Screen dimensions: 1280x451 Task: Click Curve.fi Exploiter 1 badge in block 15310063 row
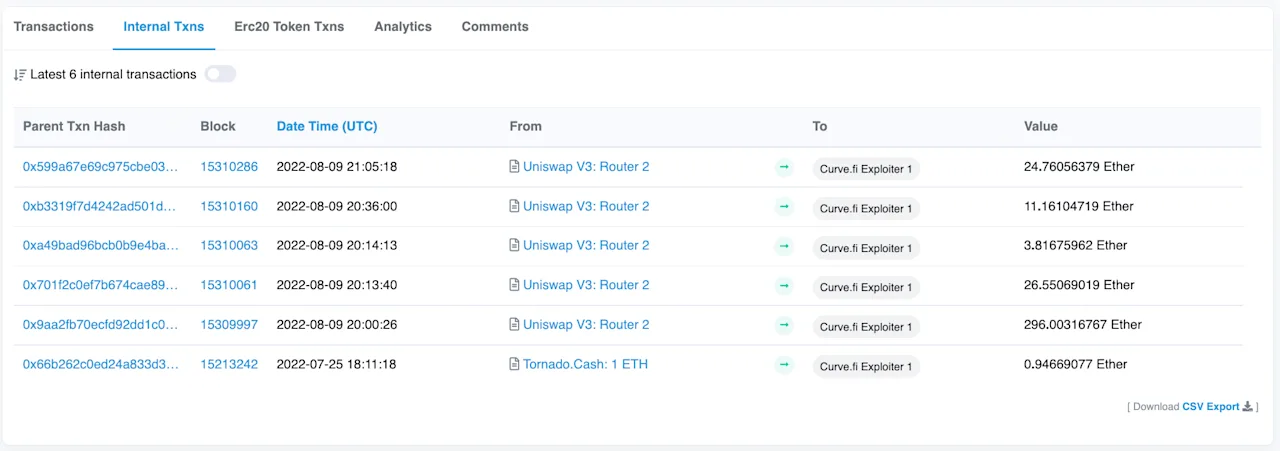[866, 248]
